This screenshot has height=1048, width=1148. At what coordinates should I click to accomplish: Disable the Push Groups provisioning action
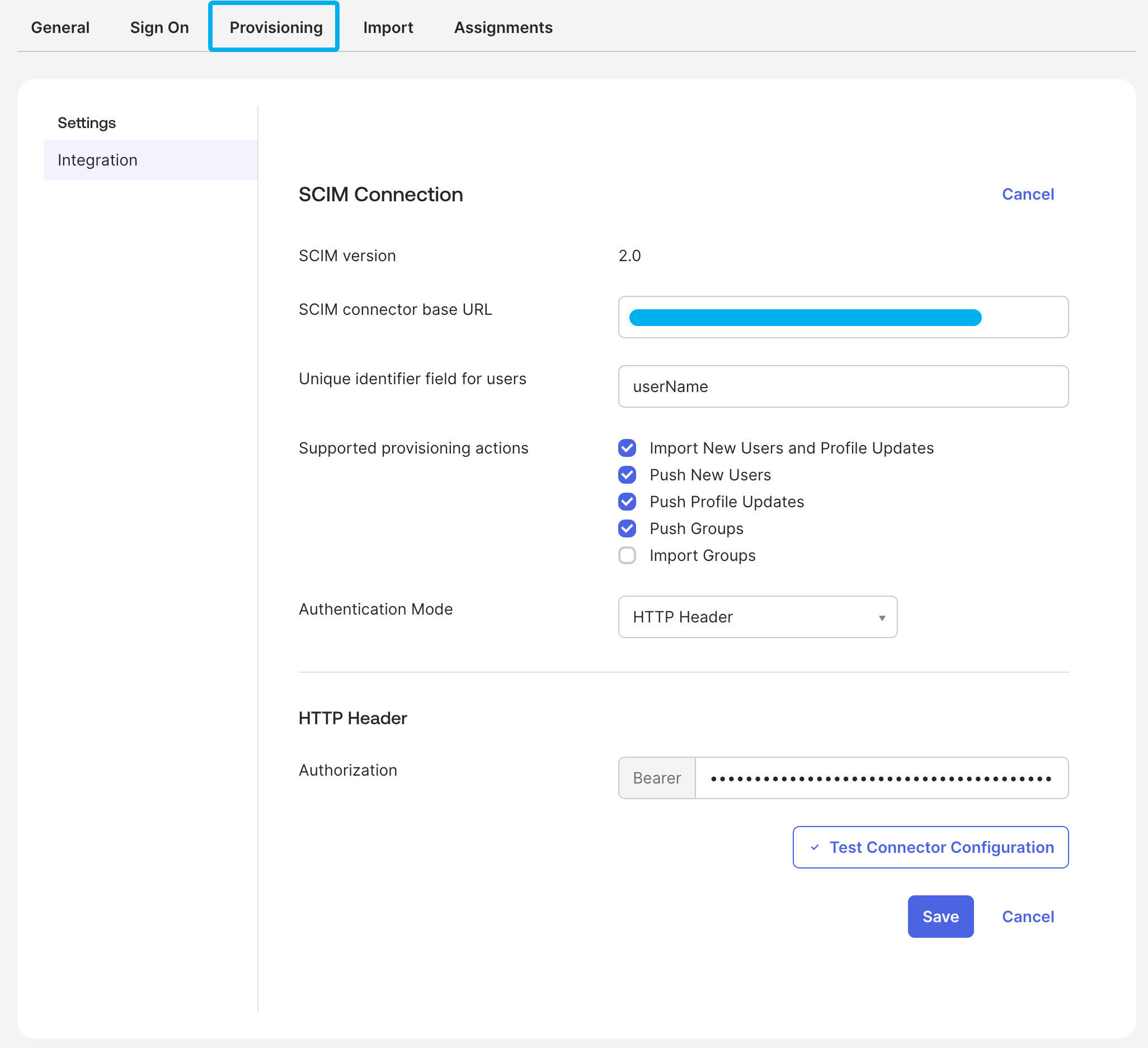coord(627,528)
